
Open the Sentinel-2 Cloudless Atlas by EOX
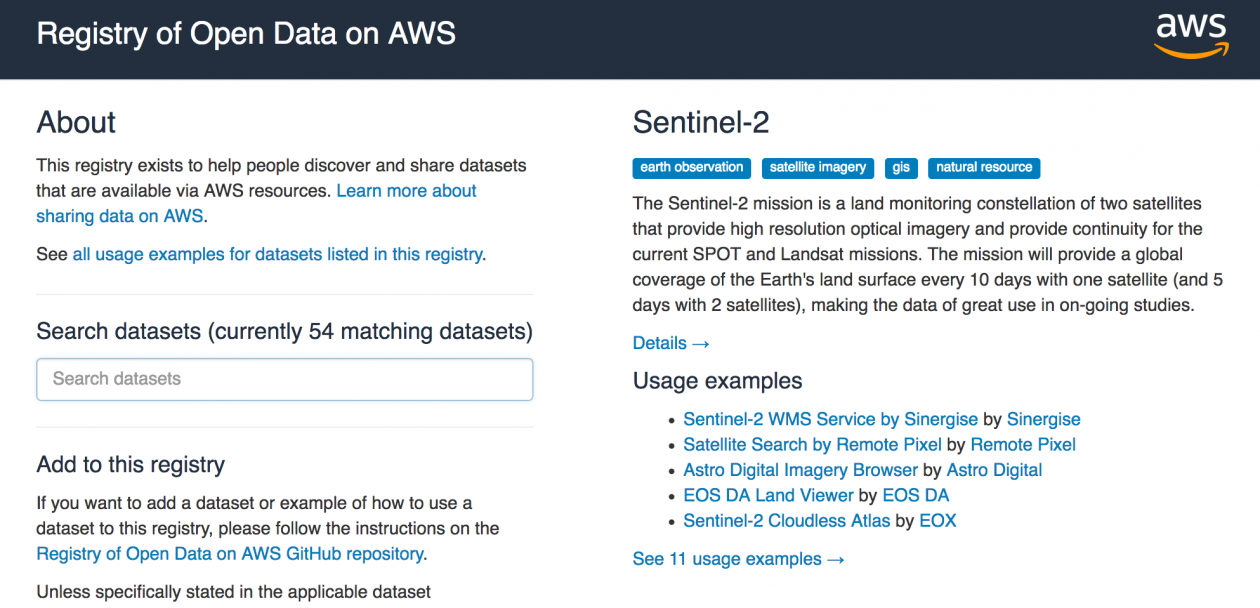[x=786, y=520]
